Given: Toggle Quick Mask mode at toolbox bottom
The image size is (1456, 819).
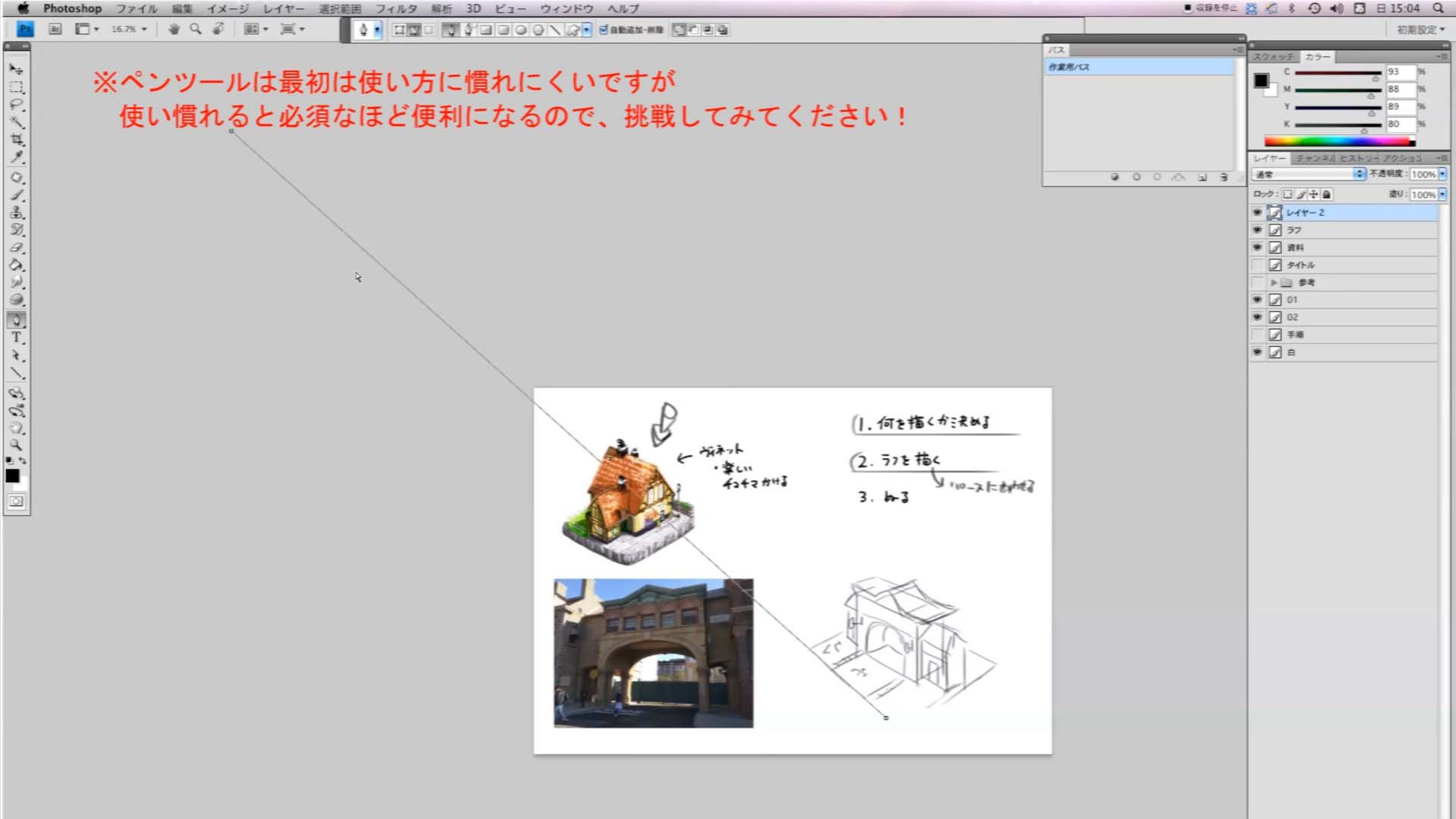Looking at the screenshot, I should pos(16,501).
